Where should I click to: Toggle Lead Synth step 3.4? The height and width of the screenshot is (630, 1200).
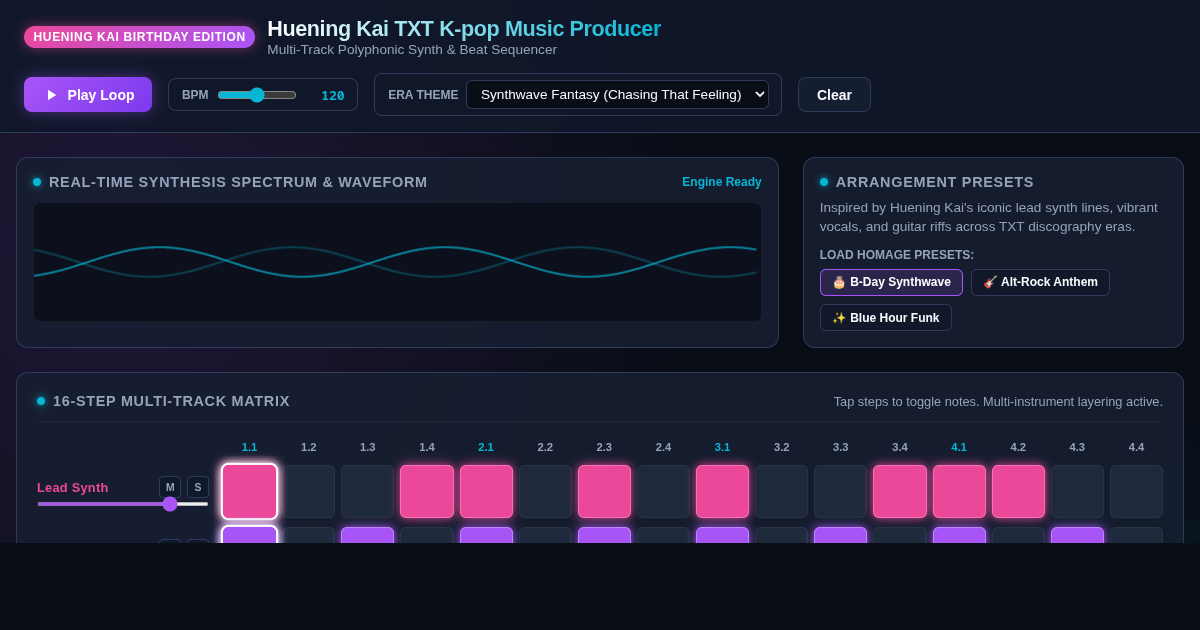point(900,491)
